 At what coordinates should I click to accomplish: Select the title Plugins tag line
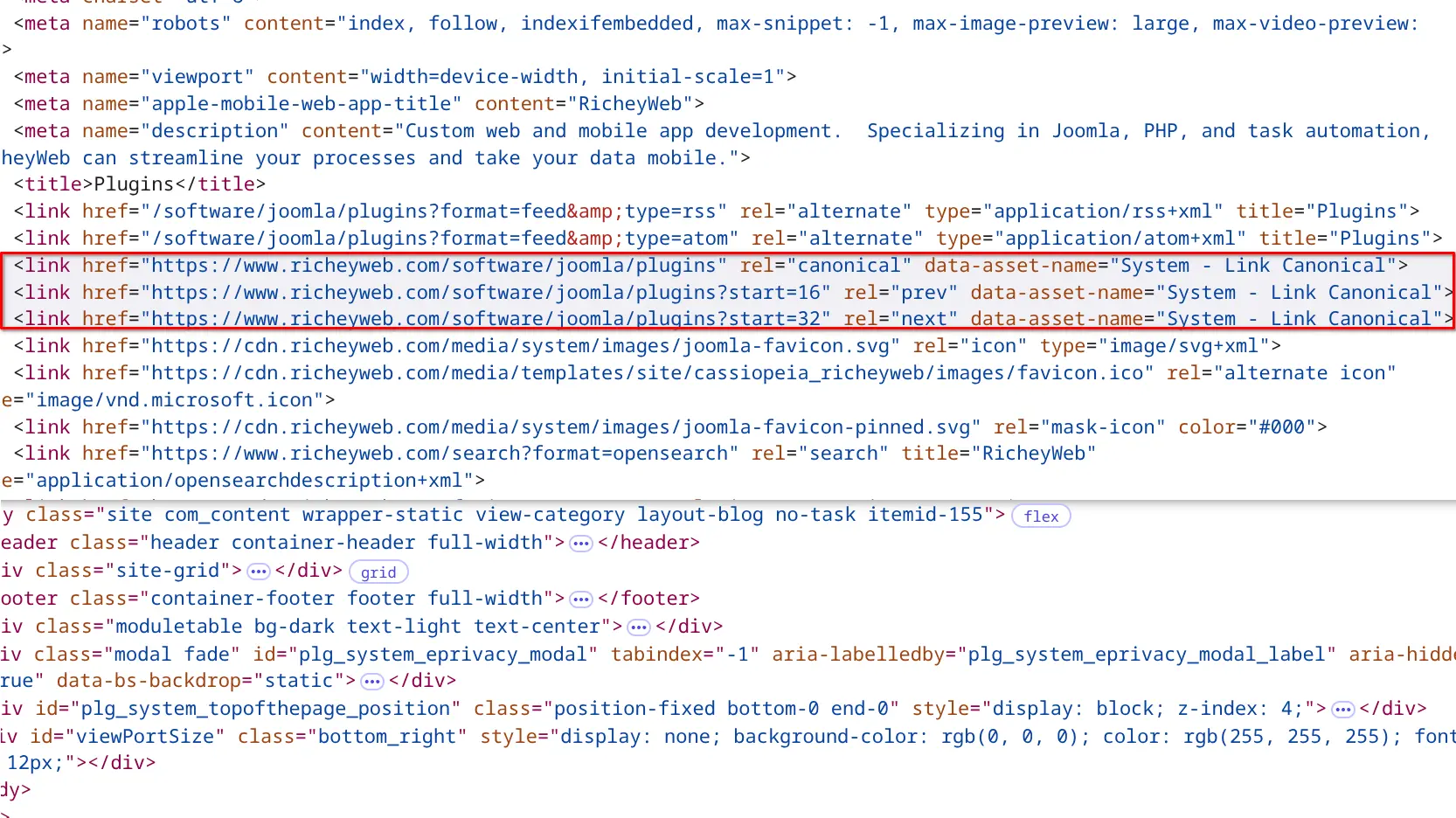[x=140, y=184]
